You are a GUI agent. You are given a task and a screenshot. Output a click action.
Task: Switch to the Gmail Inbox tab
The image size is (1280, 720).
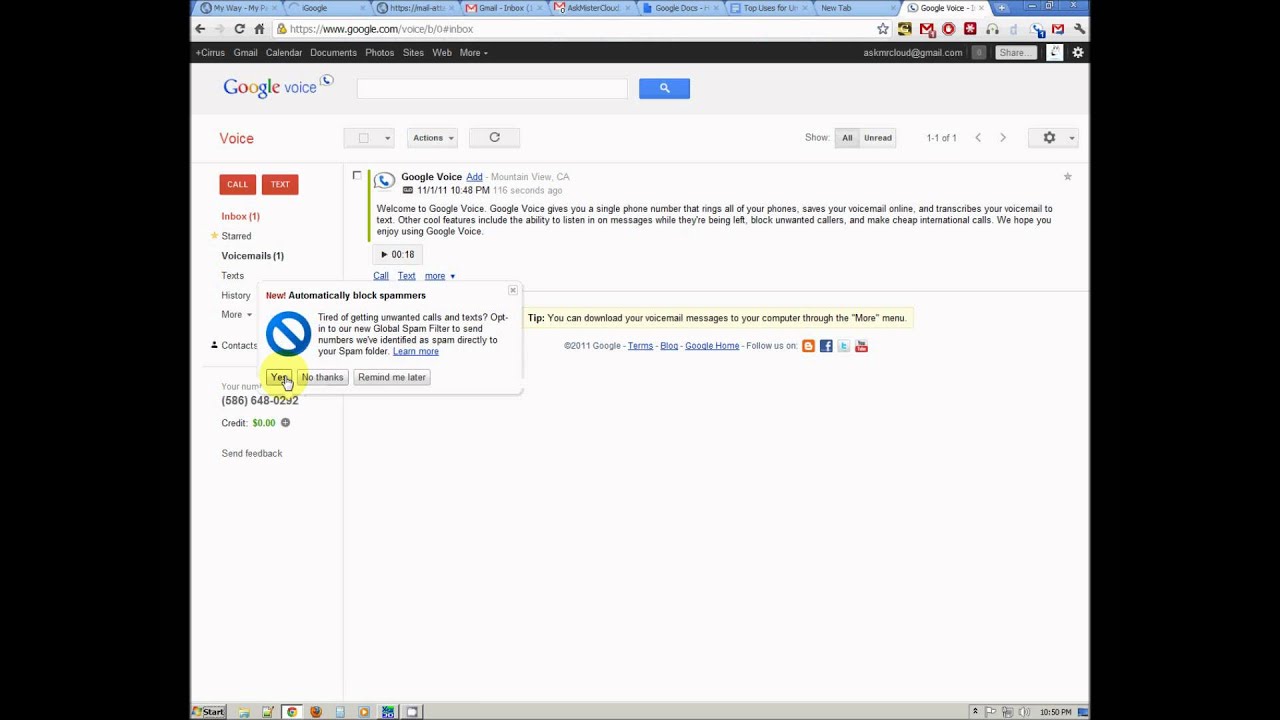(x=503, y=8)
